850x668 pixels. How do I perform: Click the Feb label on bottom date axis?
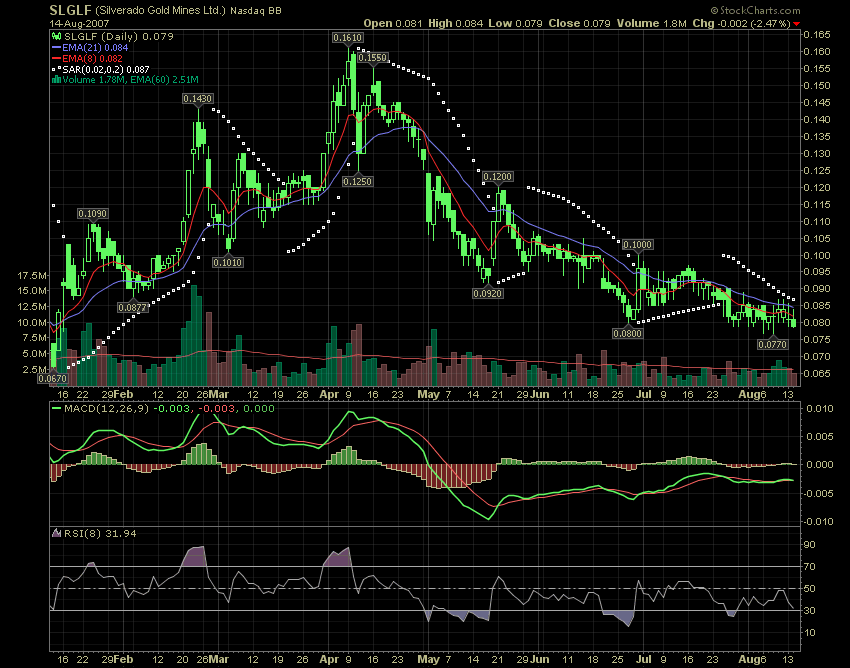pyautogui.click(x=124, y=659)
